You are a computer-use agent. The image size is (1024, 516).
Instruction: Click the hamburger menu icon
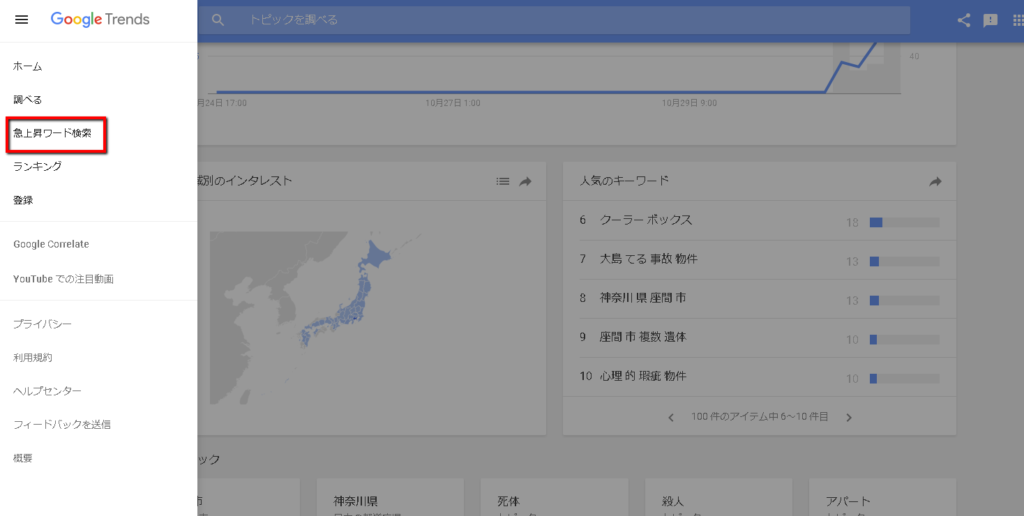(22, 20)
